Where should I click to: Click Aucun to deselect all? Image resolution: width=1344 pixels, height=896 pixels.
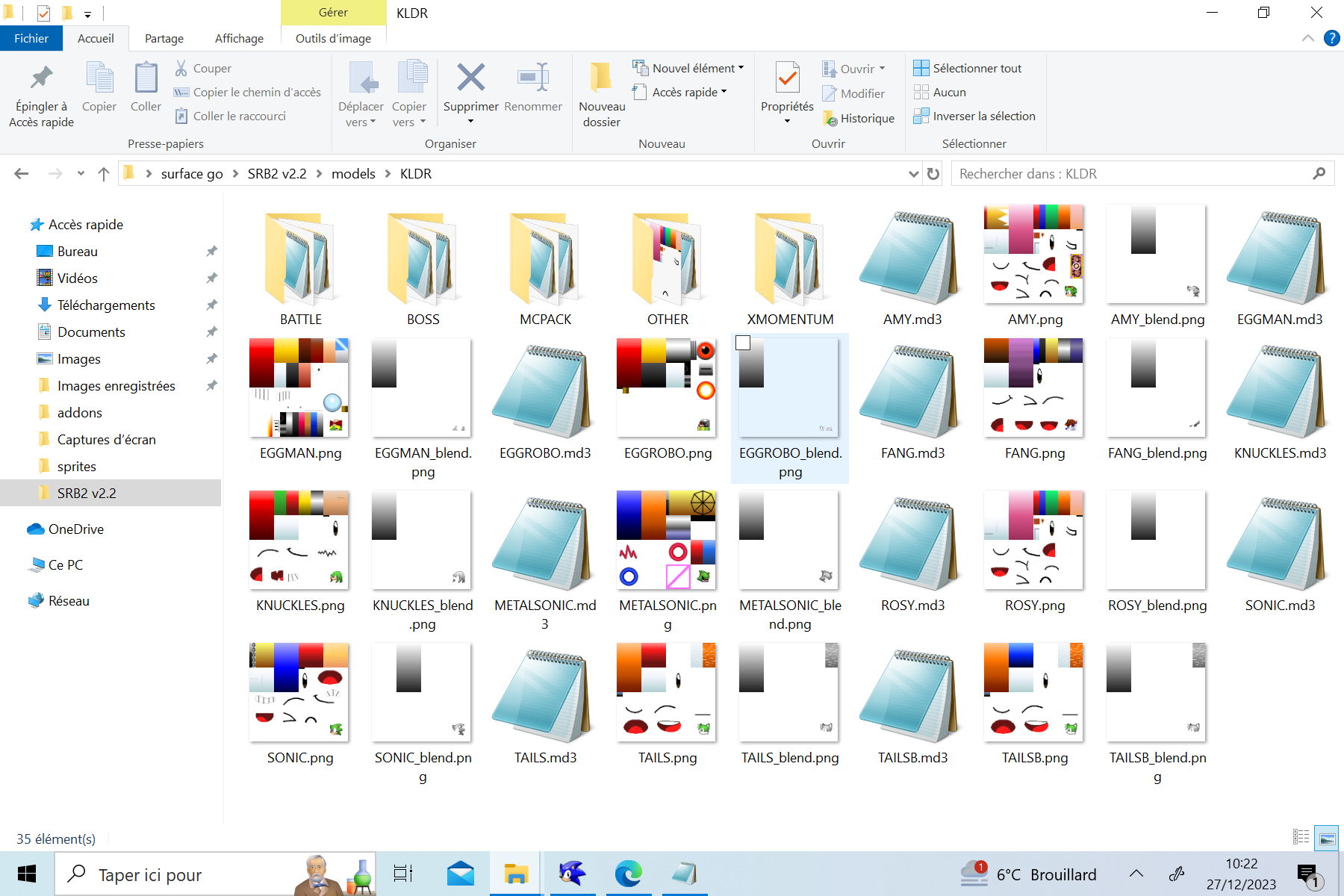[x=939, y=93]
